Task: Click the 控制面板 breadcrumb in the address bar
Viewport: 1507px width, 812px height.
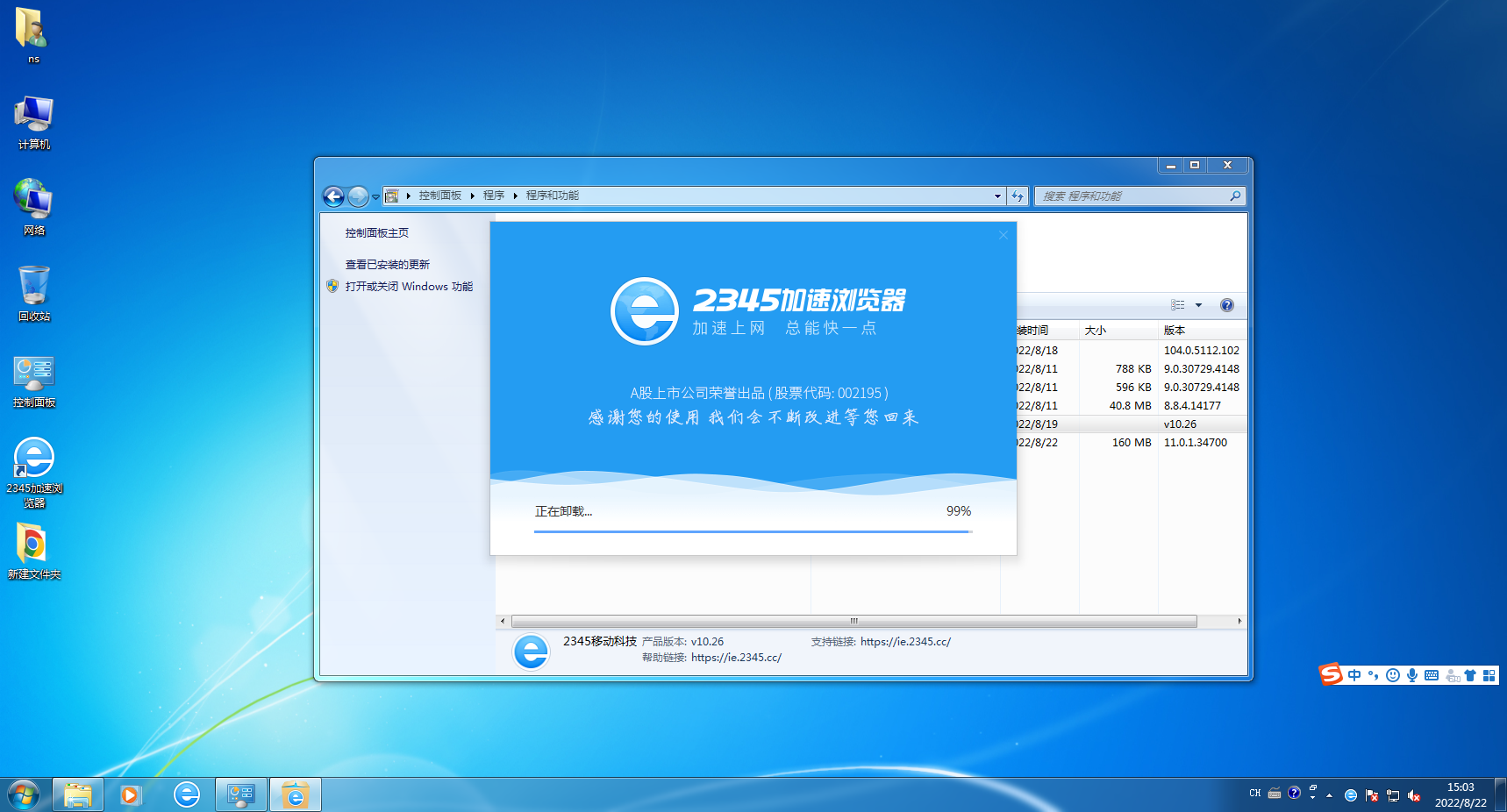Action: click(440, 196)
